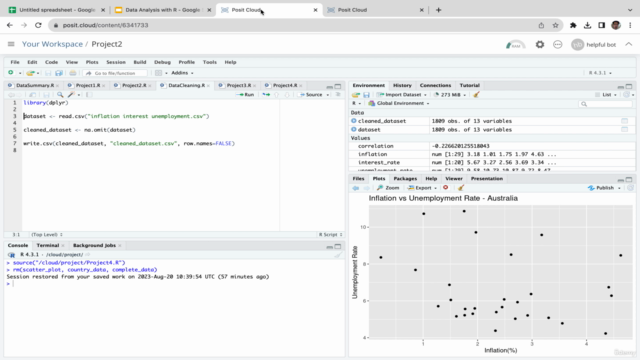This screenshot has width=640, height=360.
Task: Click the Save workspace disk icon in Environment
Action: pos(366,95)
